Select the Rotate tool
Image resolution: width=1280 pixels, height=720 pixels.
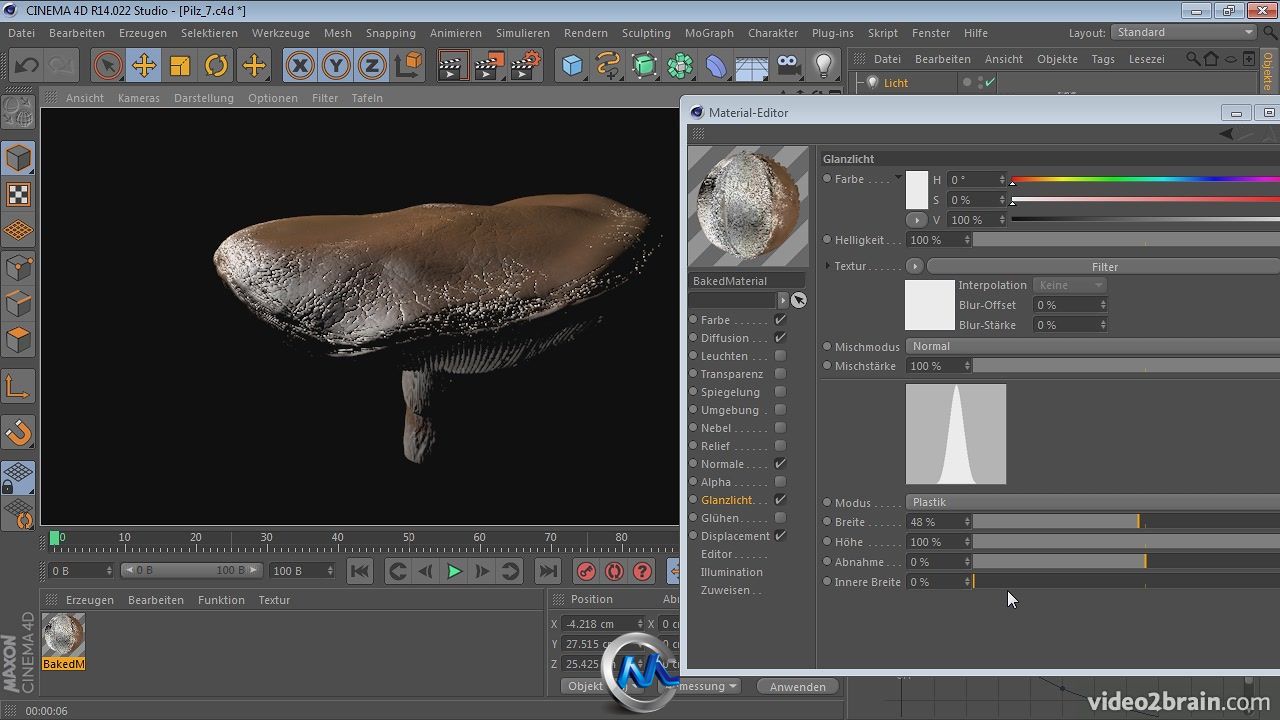216,66
